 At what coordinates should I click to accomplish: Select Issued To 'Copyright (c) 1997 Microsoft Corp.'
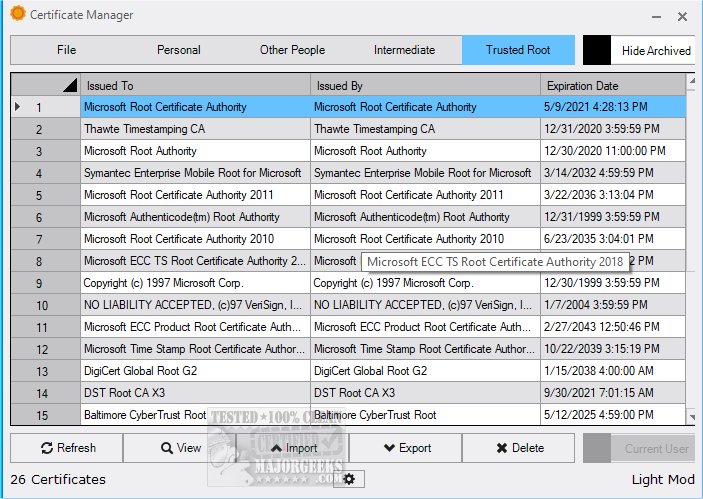(195, 283)
